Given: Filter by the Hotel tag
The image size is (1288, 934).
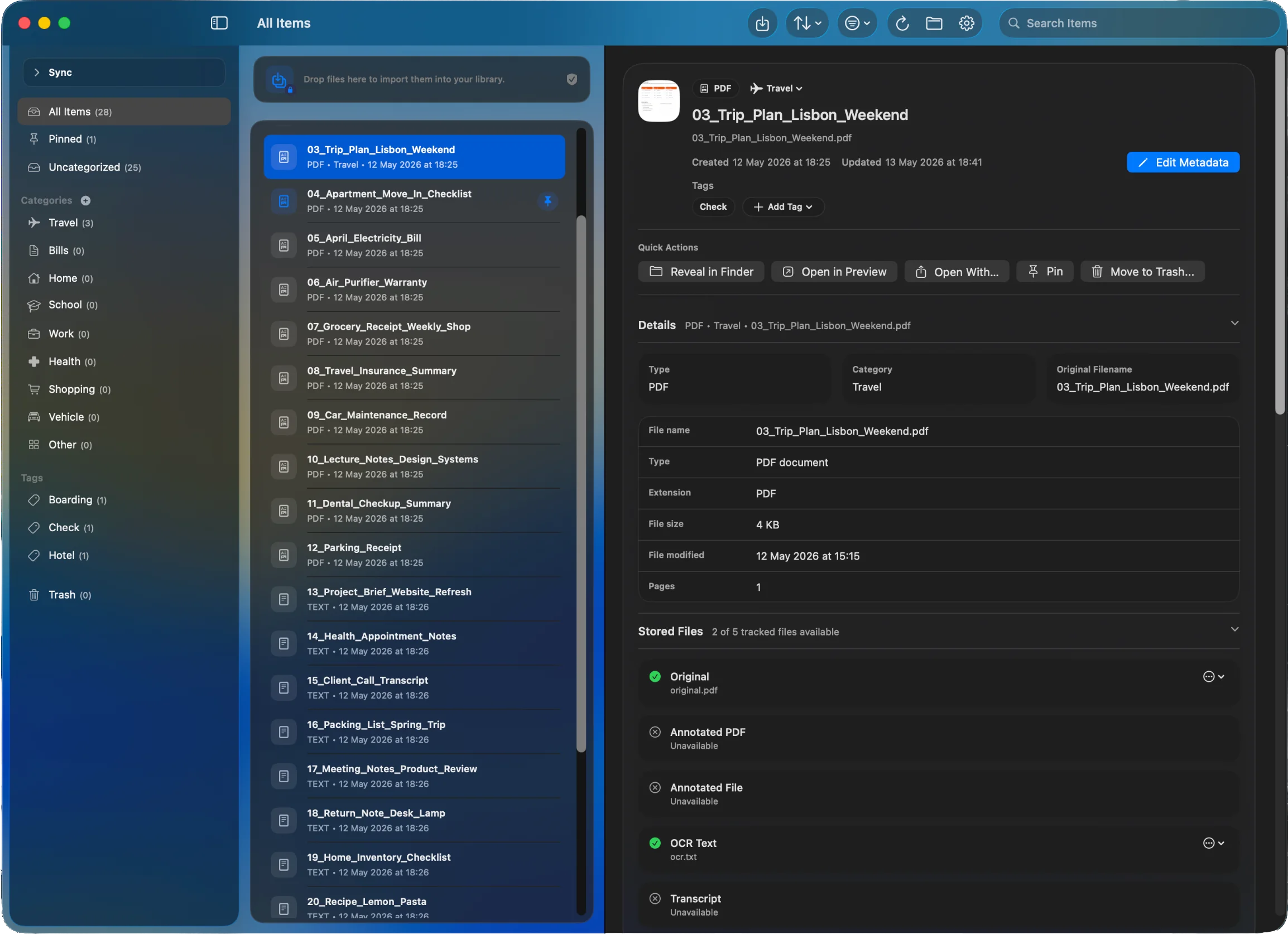Looking at the screenshot, I should [x=124, y=556].
